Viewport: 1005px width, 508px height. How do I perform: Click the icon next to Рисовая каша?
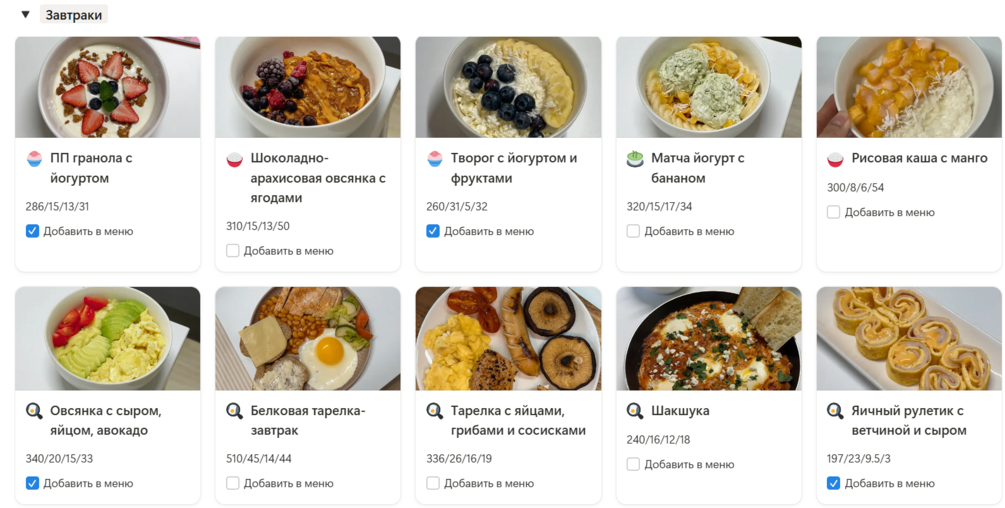835,158
